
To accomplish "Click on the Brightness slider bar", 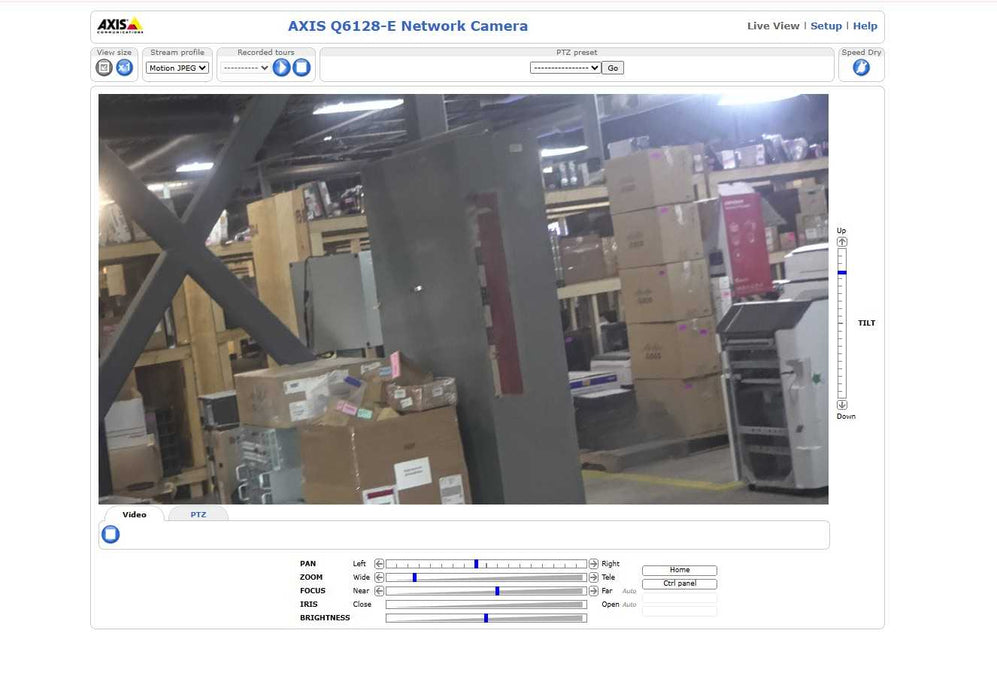I will (485, 618).
